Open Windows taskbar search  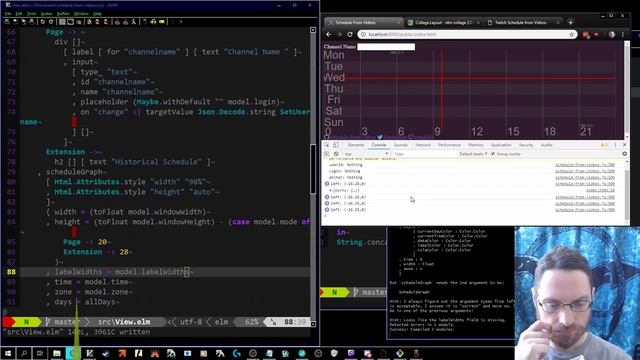coord(24,353)
